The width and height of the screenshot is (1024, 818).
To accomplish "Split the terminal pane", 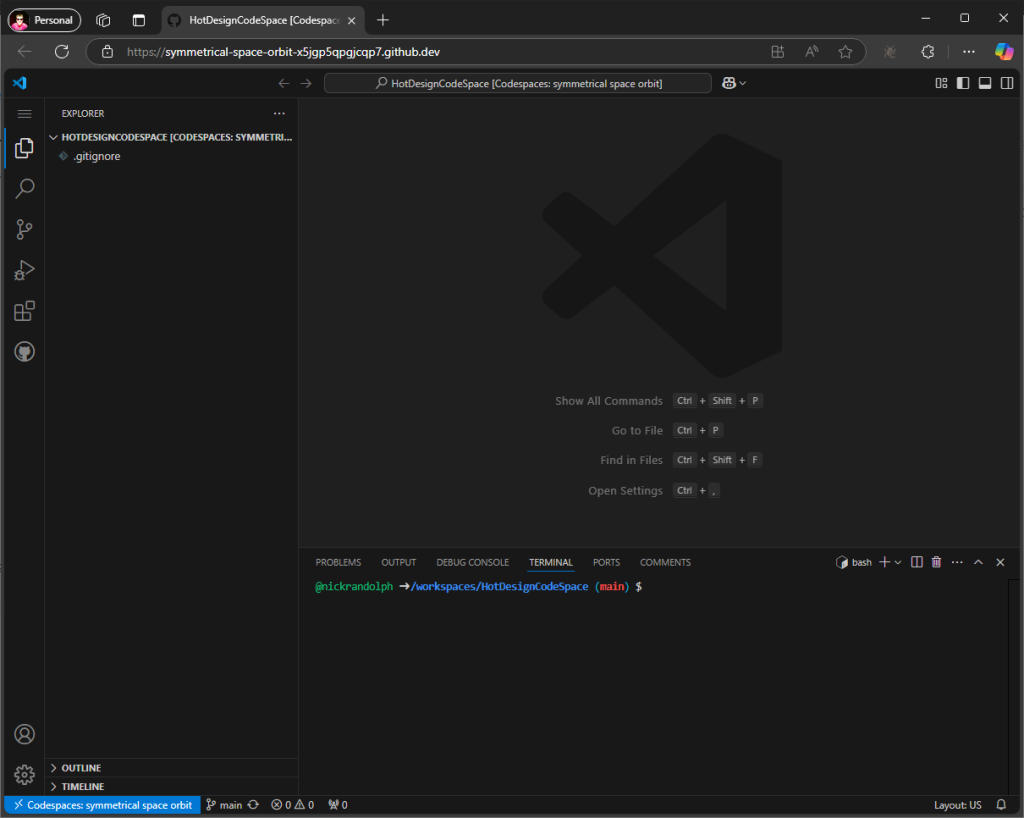I will click(x=916, y=562).
